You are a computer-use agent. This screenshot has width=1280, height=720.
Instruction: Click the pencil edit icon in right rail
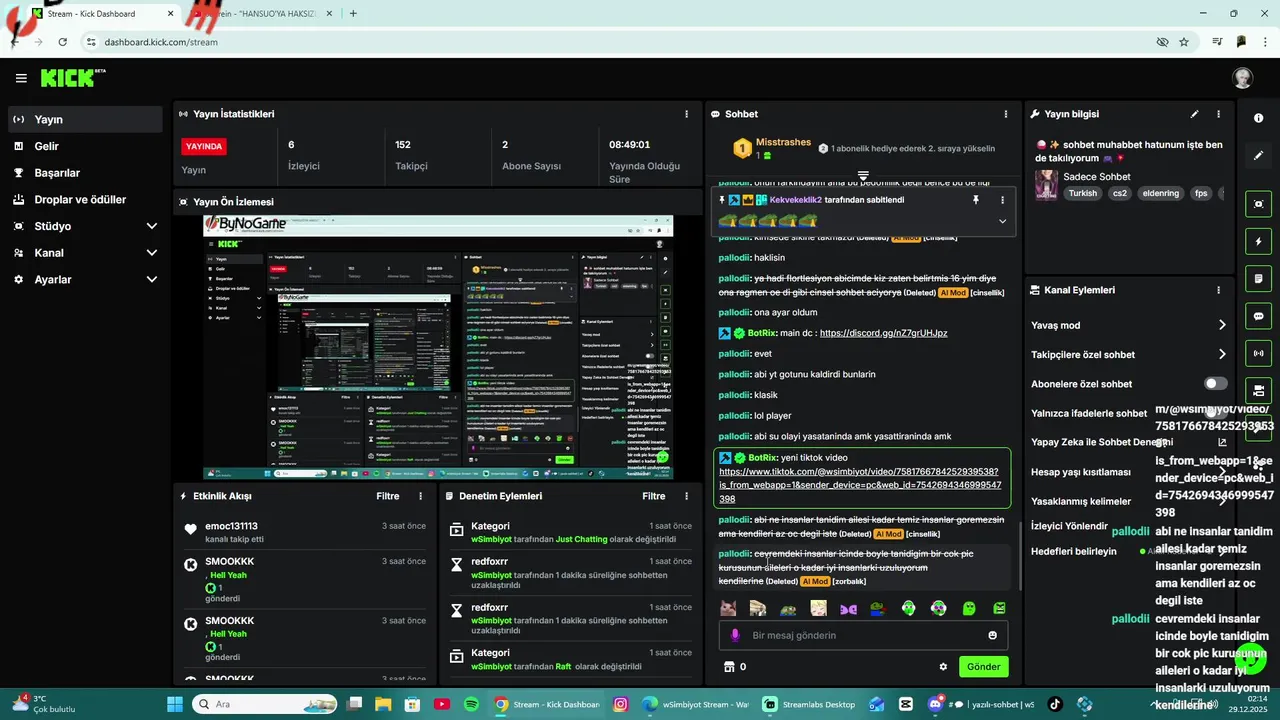[1258, 156]
